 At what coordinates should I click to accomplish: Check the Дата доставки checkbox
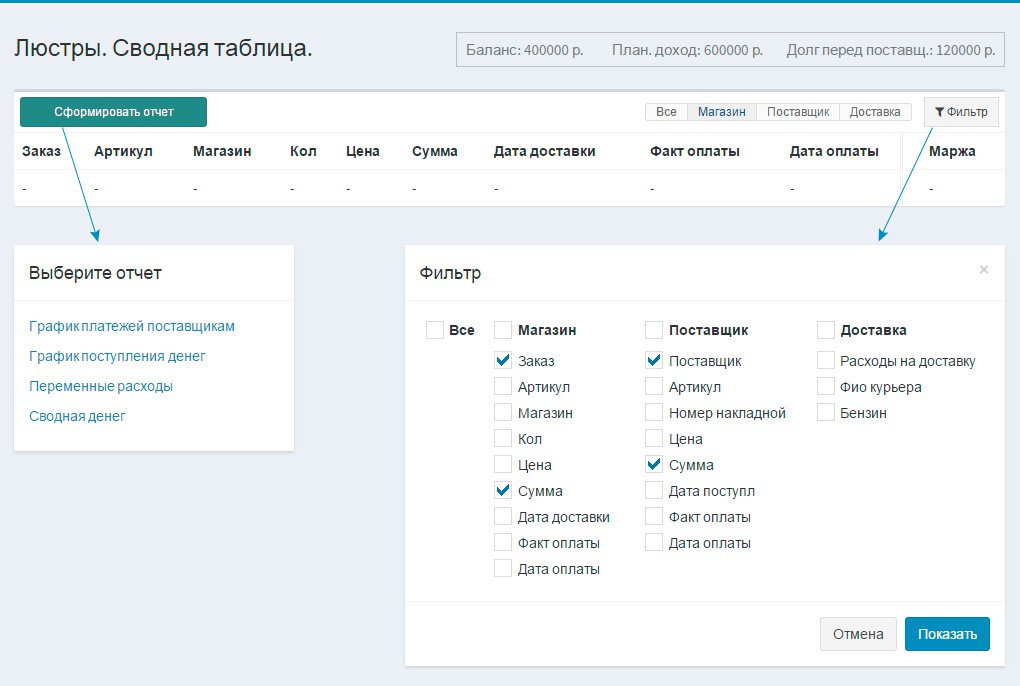[x=503, y=516]
